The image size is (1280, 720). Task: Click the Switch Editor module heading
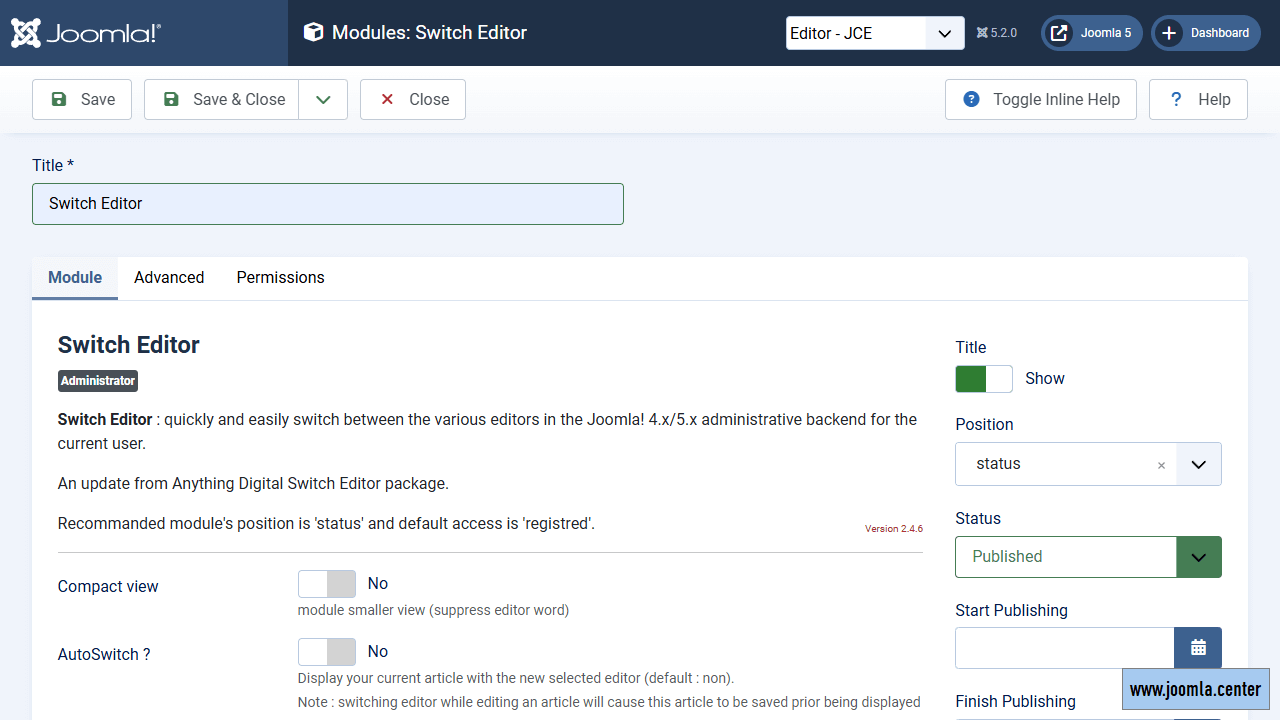pos(129,345)
